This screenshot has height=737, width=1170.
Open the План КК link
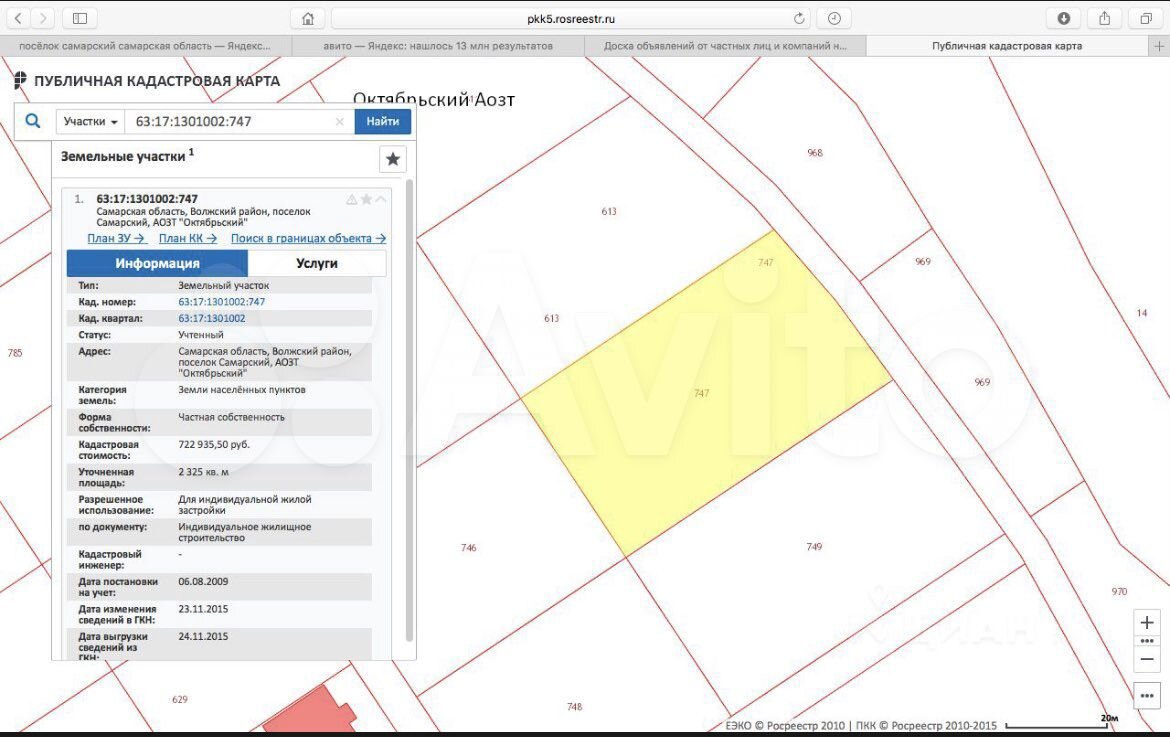click(x=188, y=239)
